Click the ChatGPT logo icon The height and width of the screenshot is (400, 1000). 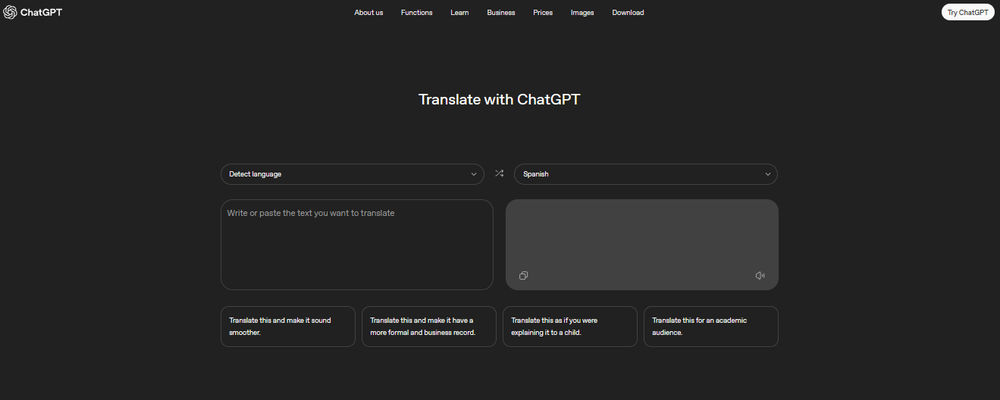coord(10,12)
